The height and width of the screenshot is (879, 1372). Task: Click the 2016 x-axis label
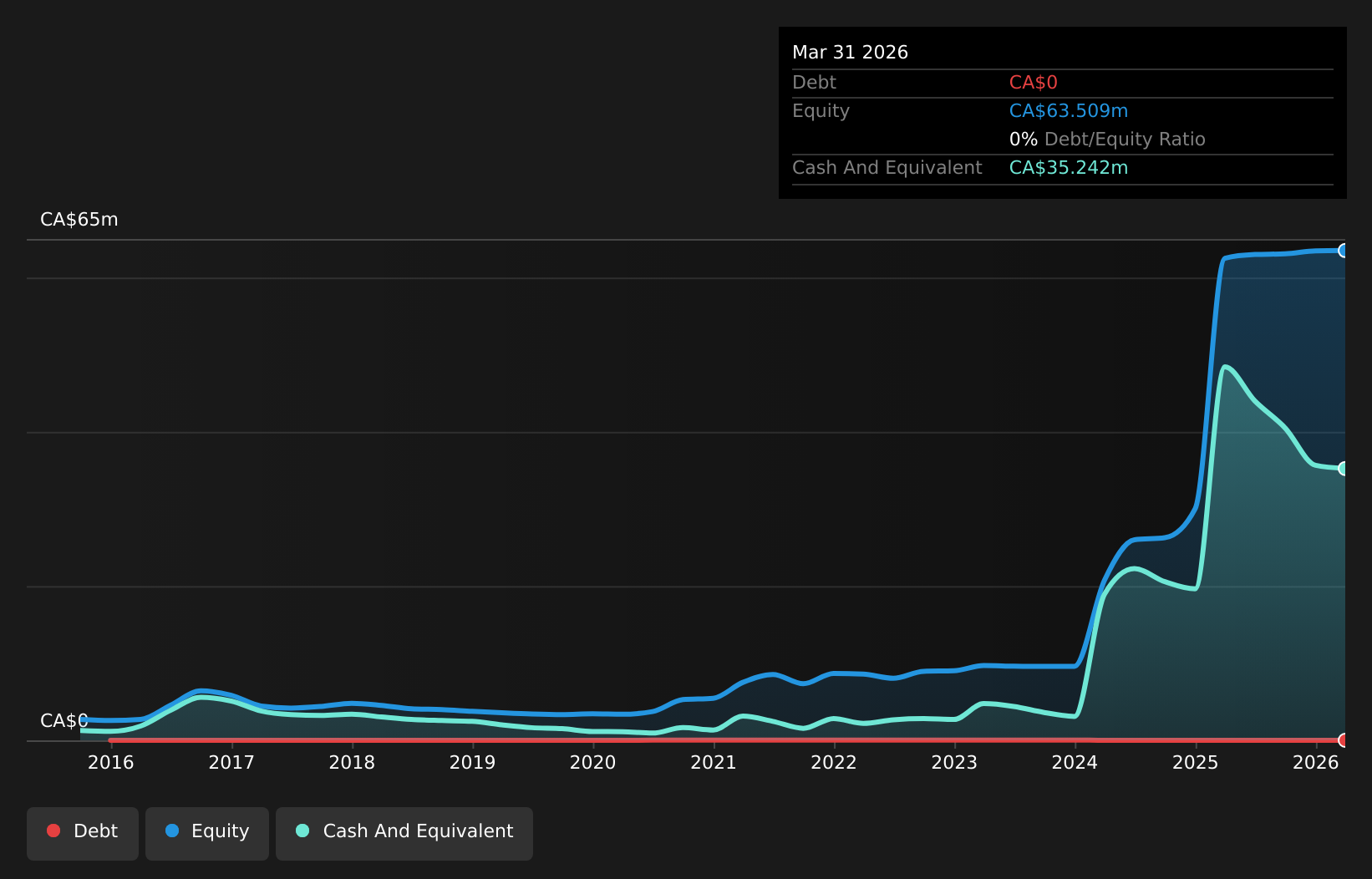pyautogui.click(x=111, y=763)
